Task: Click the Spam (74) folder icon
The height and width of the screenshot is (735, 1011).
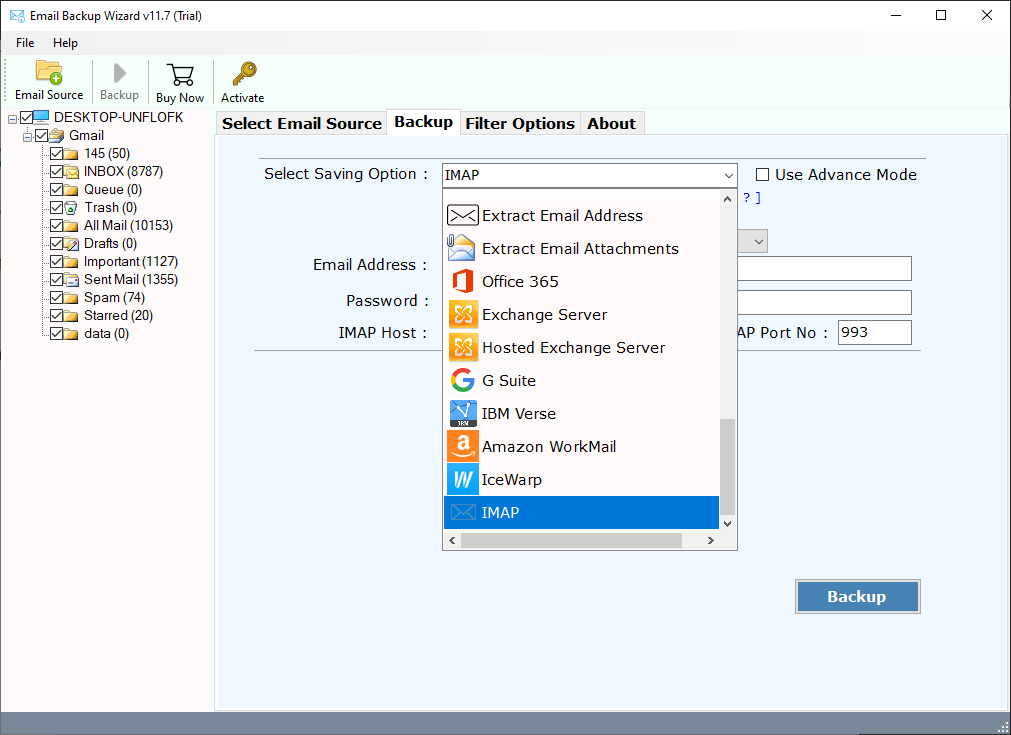Action: (71, 297)
